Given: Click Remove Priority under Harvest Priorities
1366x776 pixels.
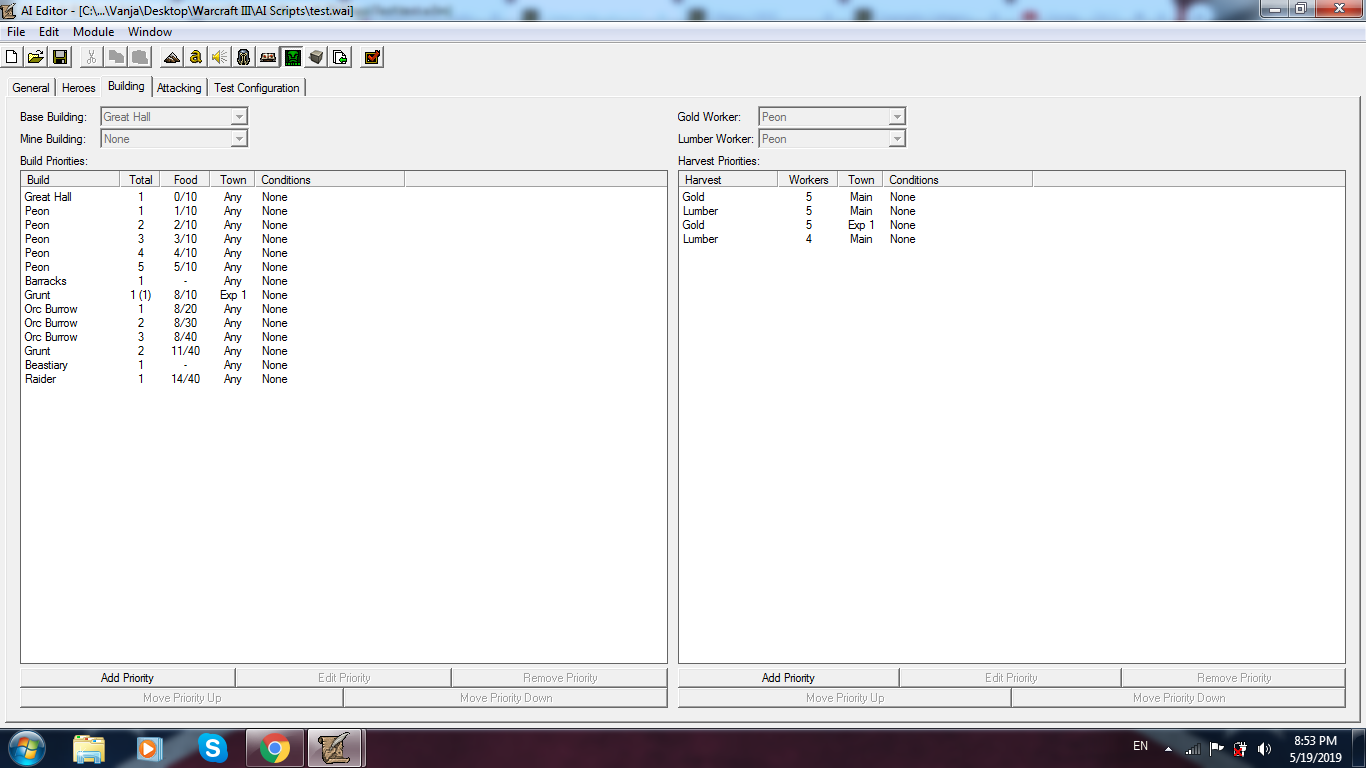Looking at the screenshot, I should pos(1234,678).
